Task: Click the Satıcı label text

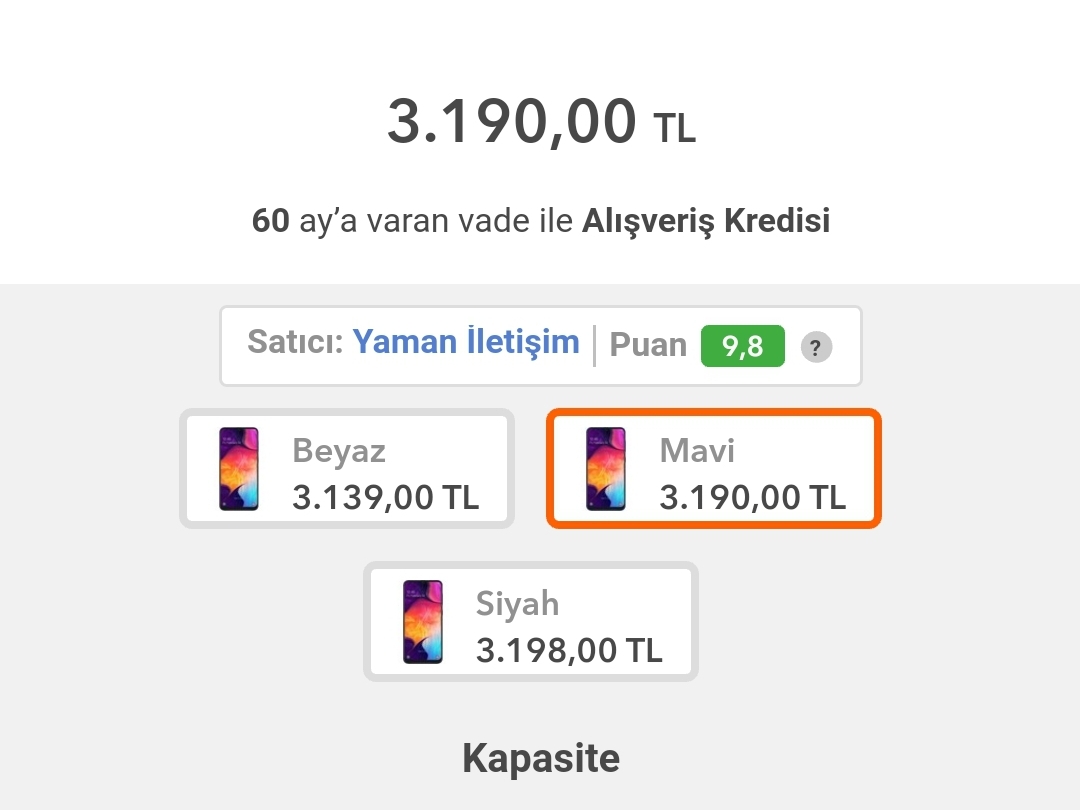Action: (x=295, y=342)
